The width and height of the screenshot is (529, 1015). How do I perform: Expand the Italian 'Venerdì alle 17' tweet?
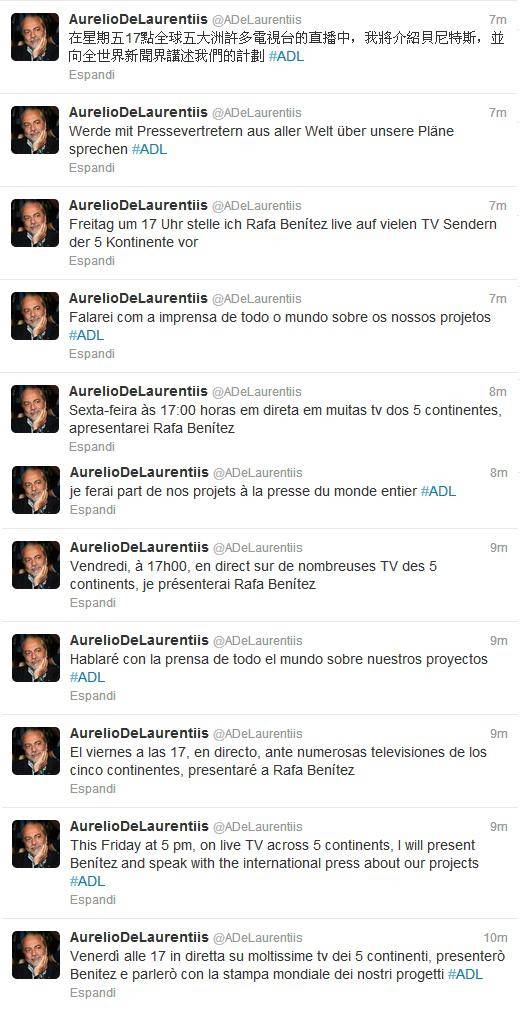click(x=93, y=992)
